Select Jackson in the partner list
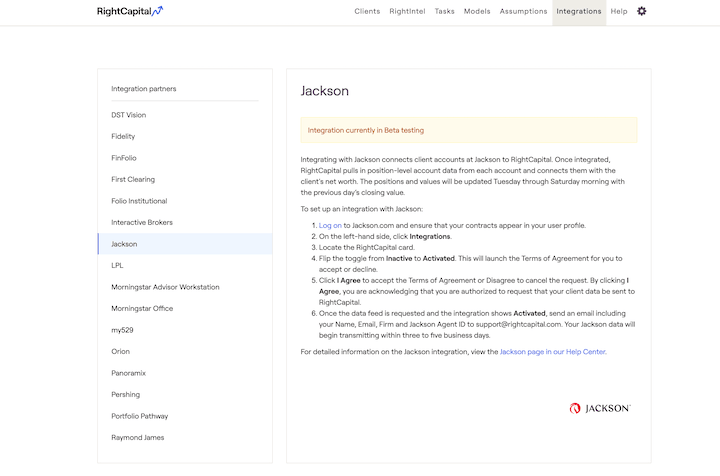The width and height of the screenshot is (720, 476). 185,244
